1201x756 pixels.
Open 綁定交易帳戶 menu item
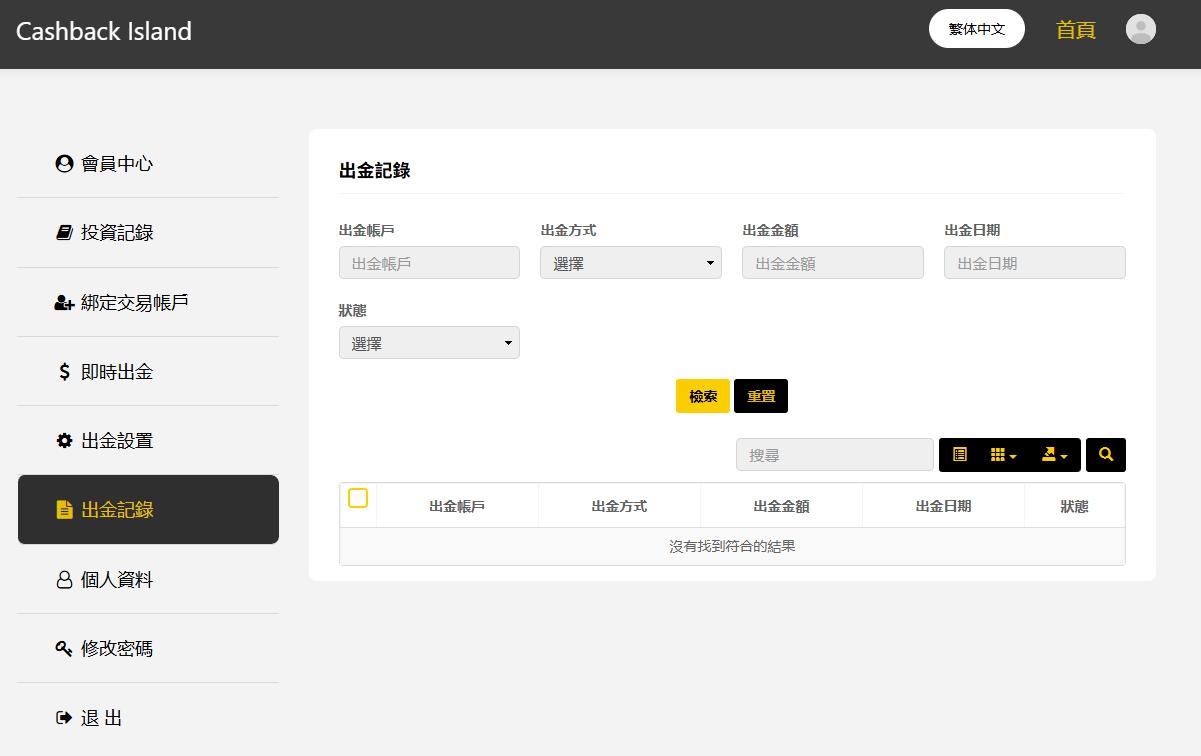[148, 302]
